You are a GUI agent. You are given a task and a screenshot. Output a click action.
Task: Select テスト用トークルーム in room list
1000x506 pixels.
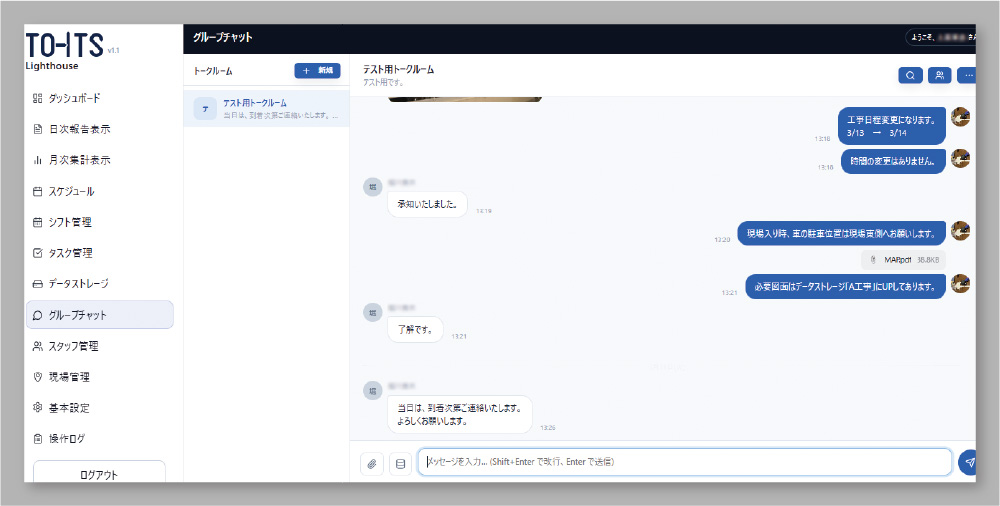click(266, 108)
